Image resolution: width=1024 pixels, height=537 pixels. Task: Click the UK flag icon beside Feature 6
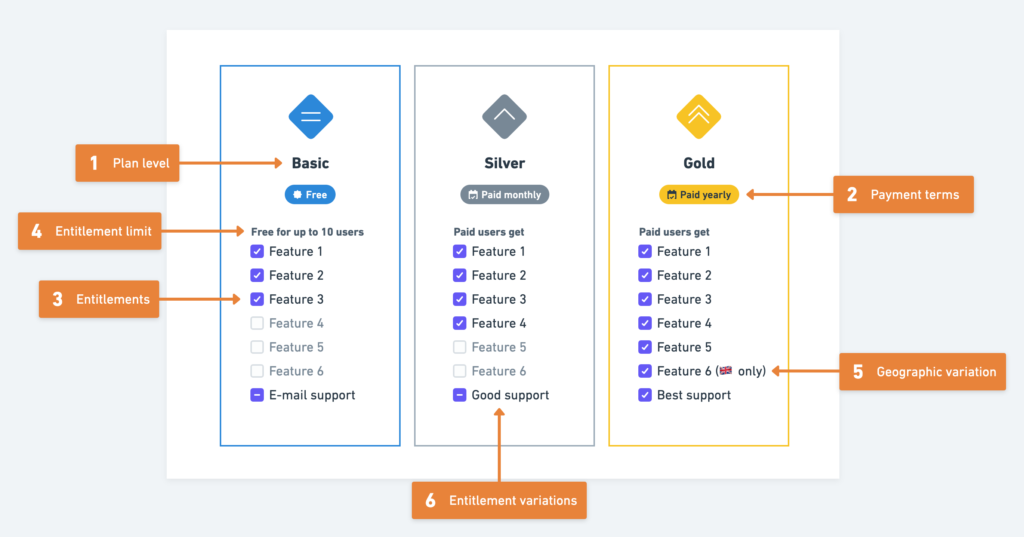coord(726,370)
